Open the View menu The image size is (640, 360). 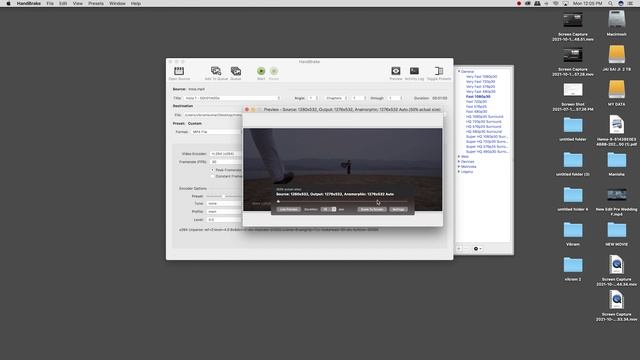(78, 3)
